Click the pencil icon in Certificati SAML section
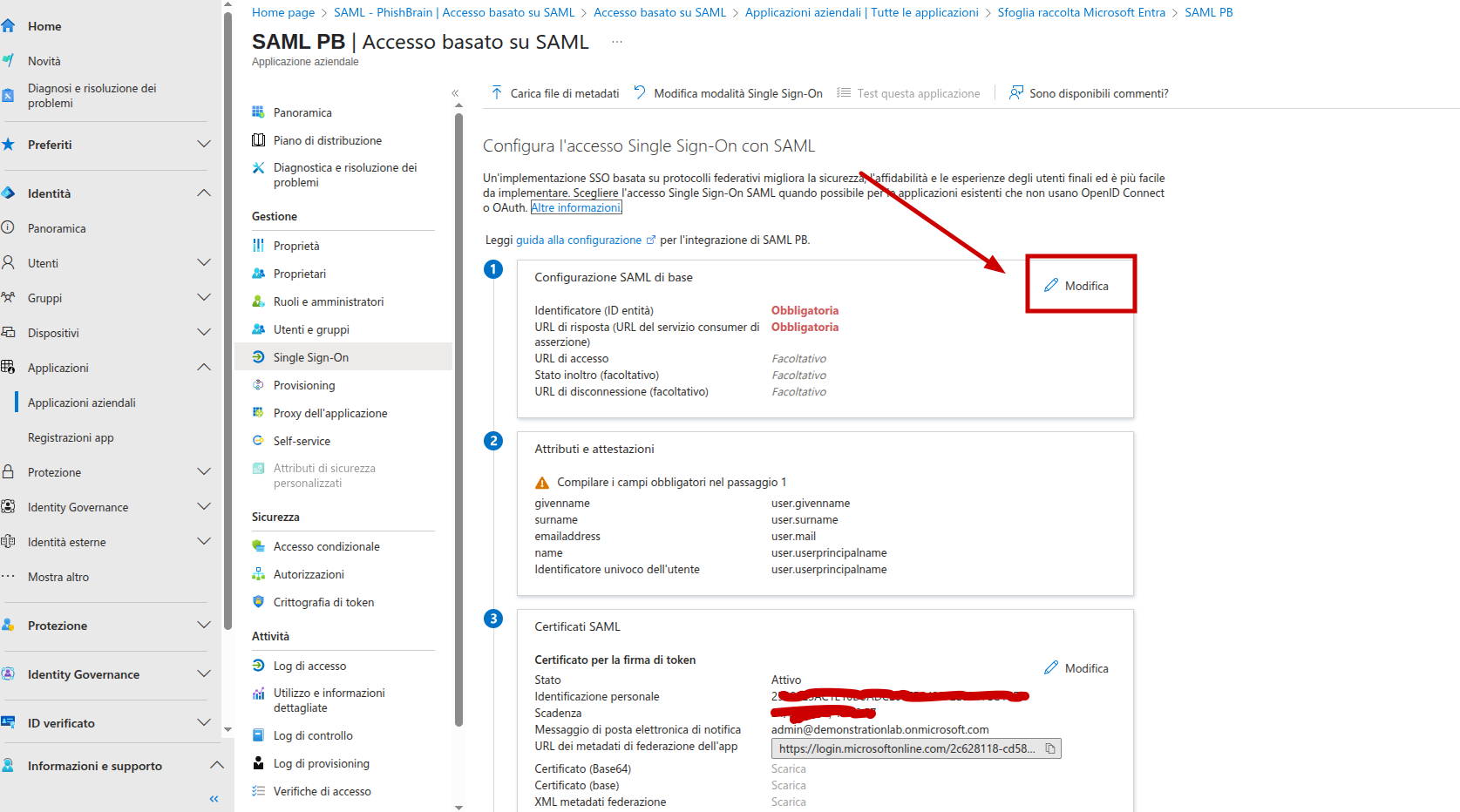1460x812 pixels. pyautogui.click(x=1051, y=667)
